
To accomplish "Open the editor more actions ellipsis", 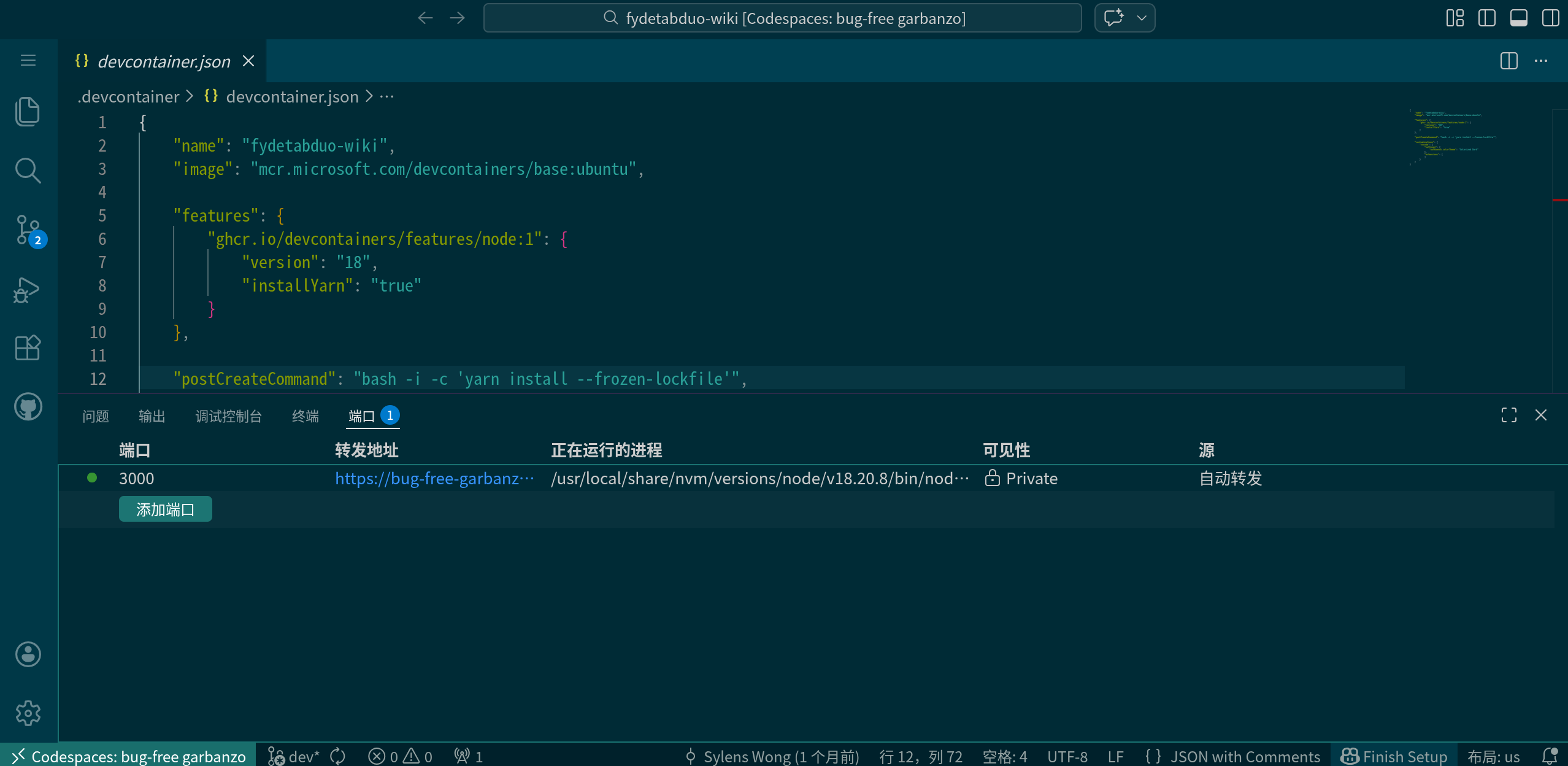I will 1540,61.
